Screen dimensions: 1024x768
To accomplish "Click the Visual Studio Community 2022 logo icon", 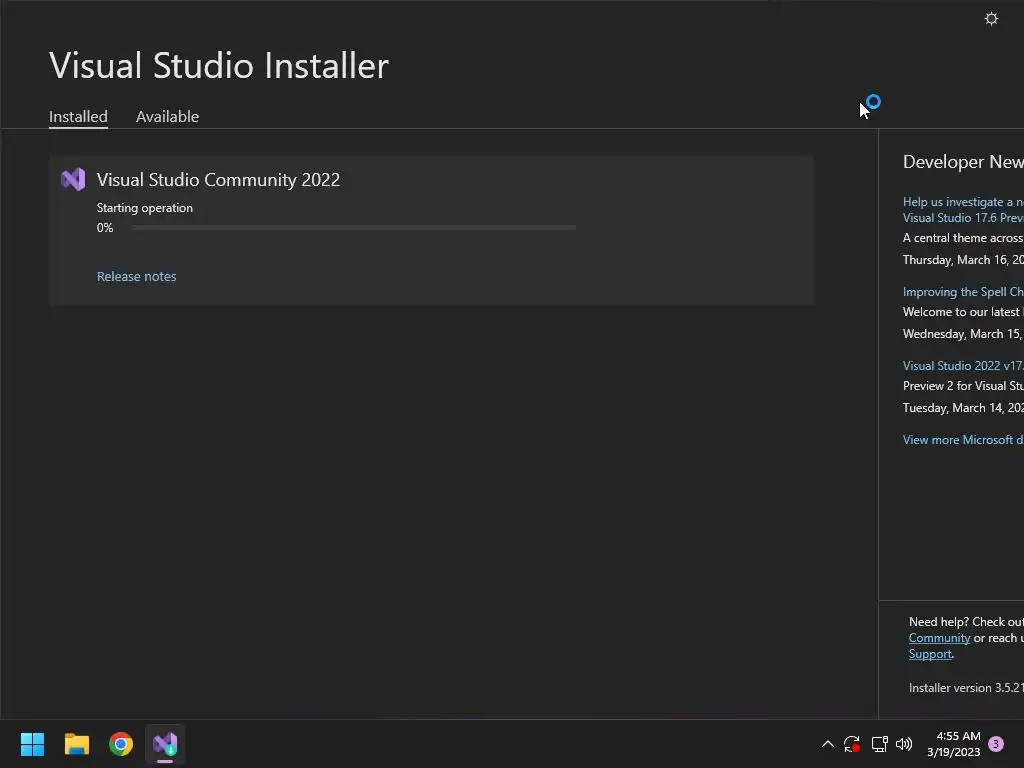I will click(73, 179).
